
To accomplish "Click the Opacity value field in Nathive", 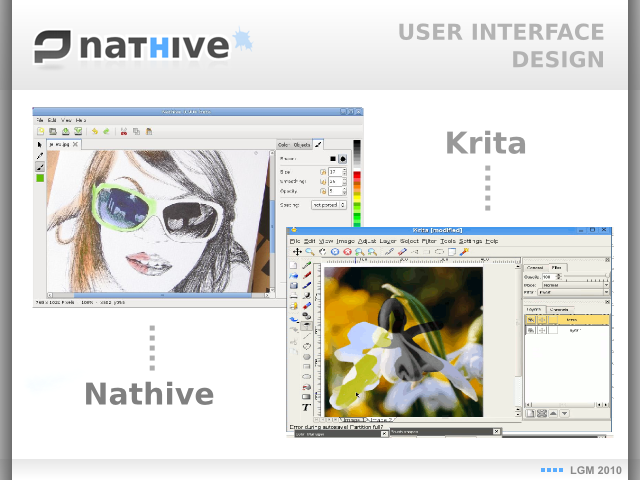I will pos(336,191).
